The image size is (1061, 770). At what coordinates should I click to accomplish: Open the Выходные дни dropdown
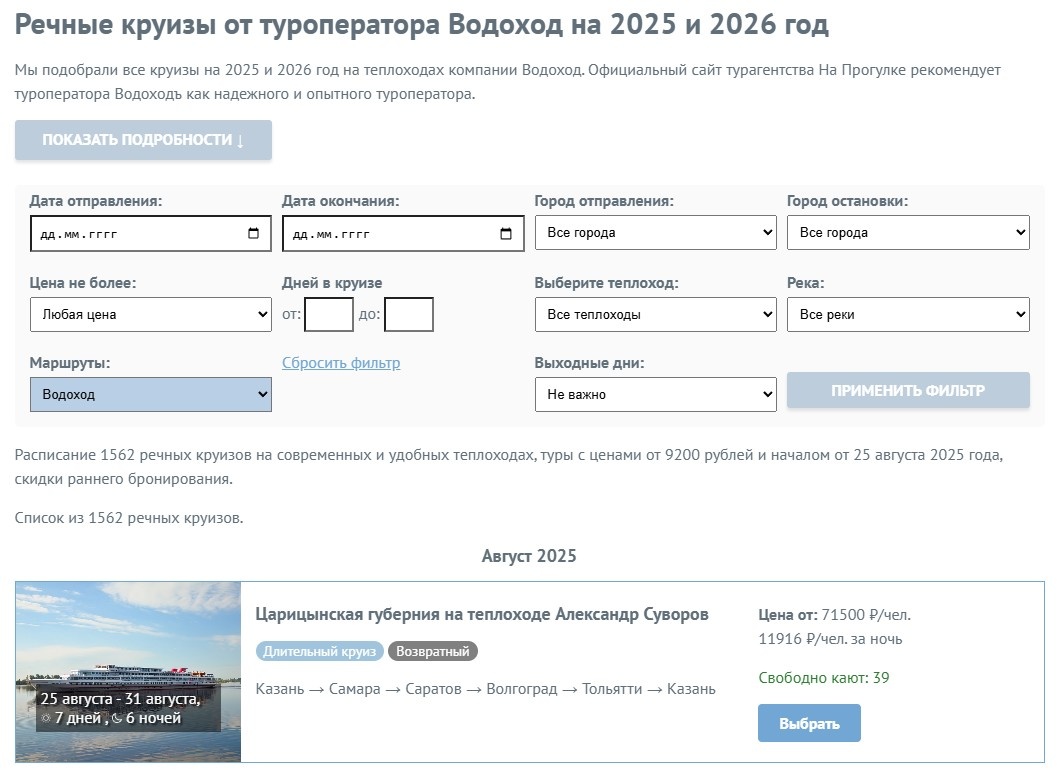655,393
